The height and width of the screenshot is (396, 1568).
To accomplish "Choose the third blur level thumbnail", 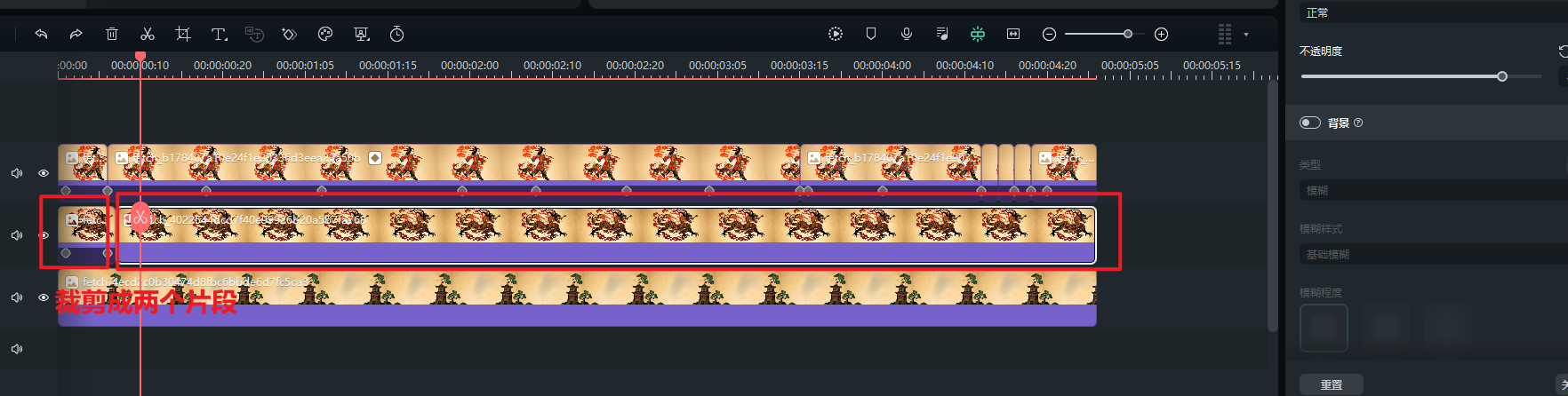I will pos(1446,328).
